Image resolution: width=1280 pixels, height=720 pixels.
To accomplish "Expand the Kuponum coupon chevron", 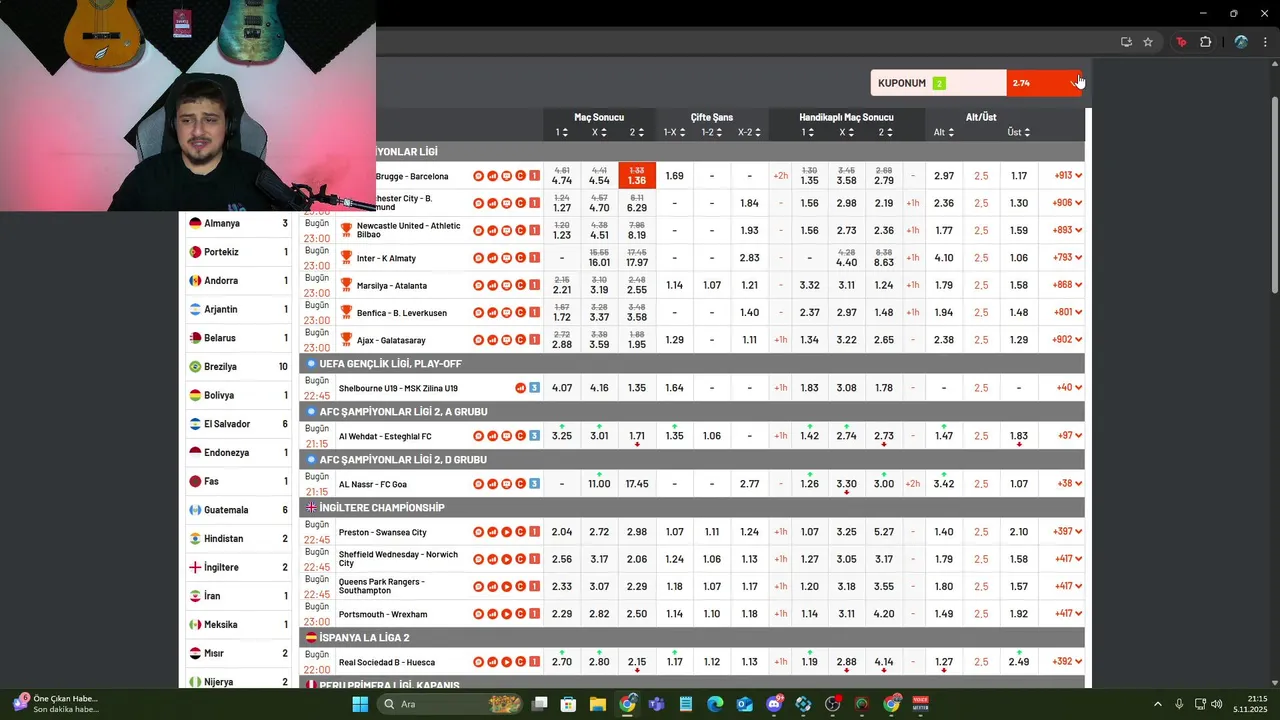I will pos(1076,83).
